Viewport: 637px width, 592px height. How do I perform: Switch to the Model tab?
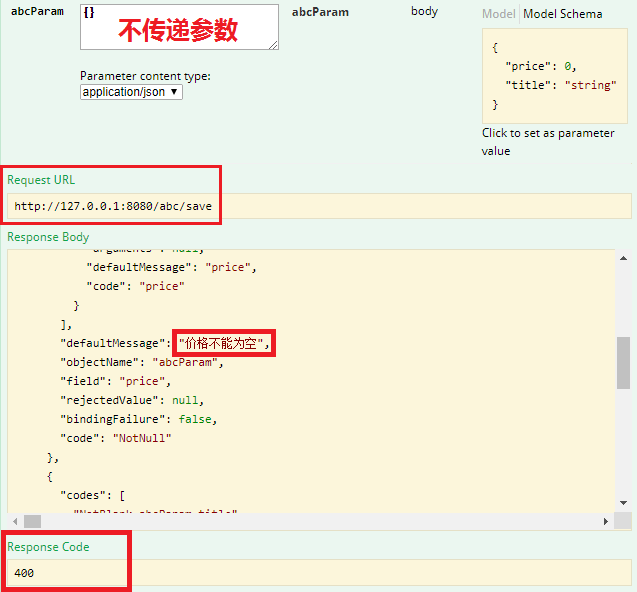click(498, 14)
